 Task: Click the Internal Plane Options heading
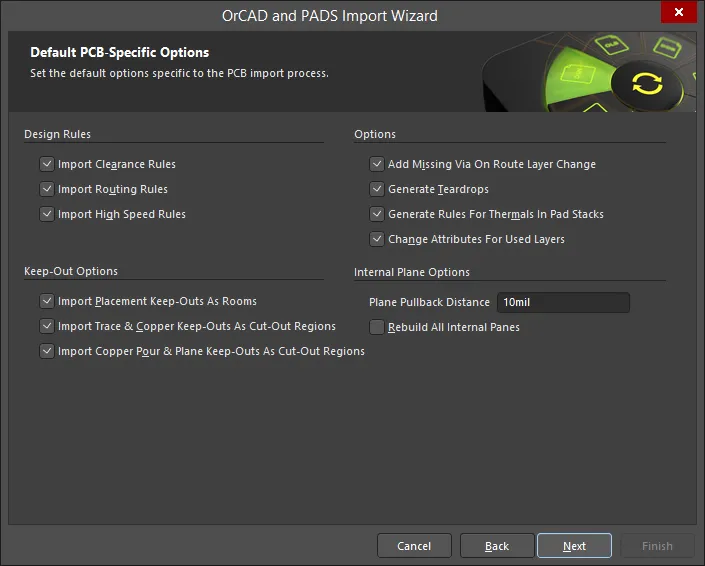pos(412,272)
